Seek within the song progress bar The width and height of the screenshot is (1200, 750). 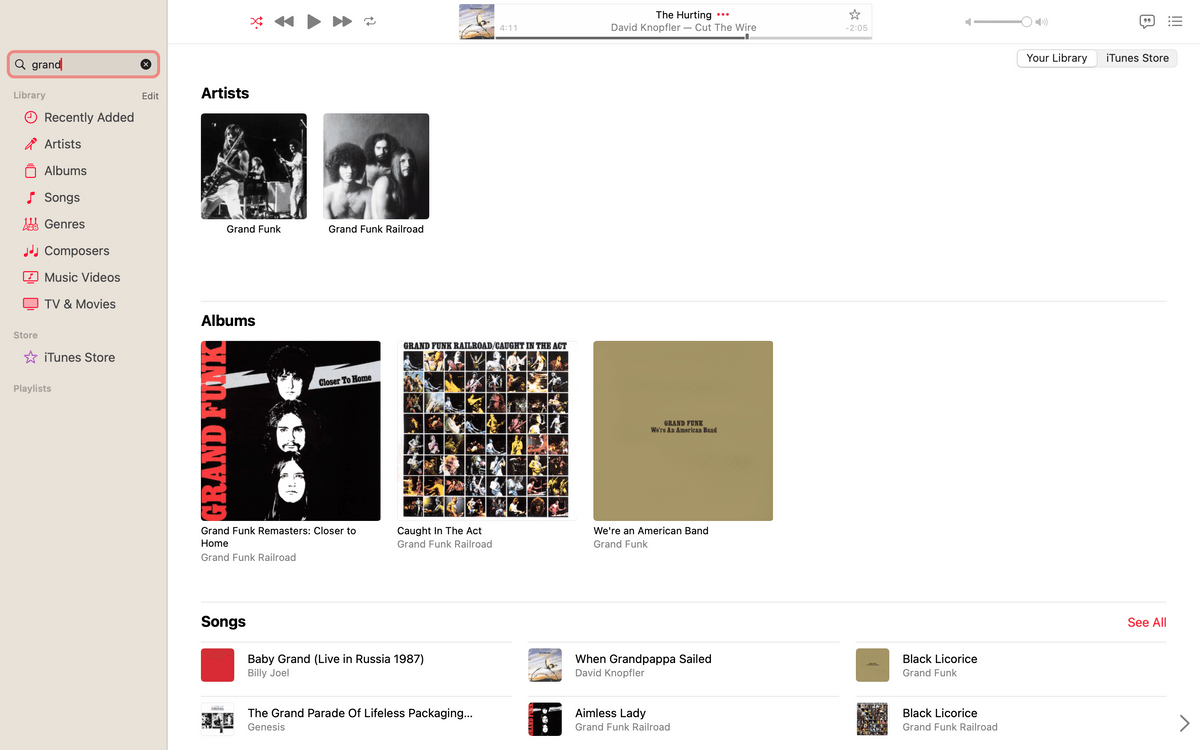click(684, 38)
